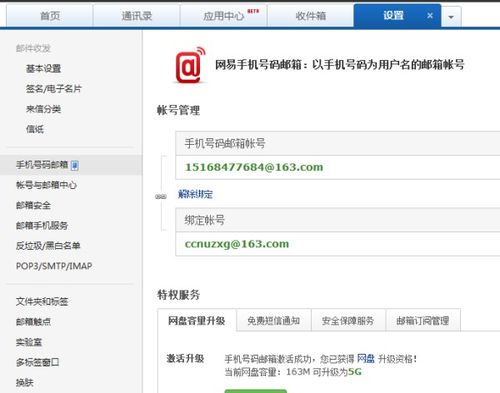Open 签名/电子名片 settings
500x393 pixels.
(54, 89)
